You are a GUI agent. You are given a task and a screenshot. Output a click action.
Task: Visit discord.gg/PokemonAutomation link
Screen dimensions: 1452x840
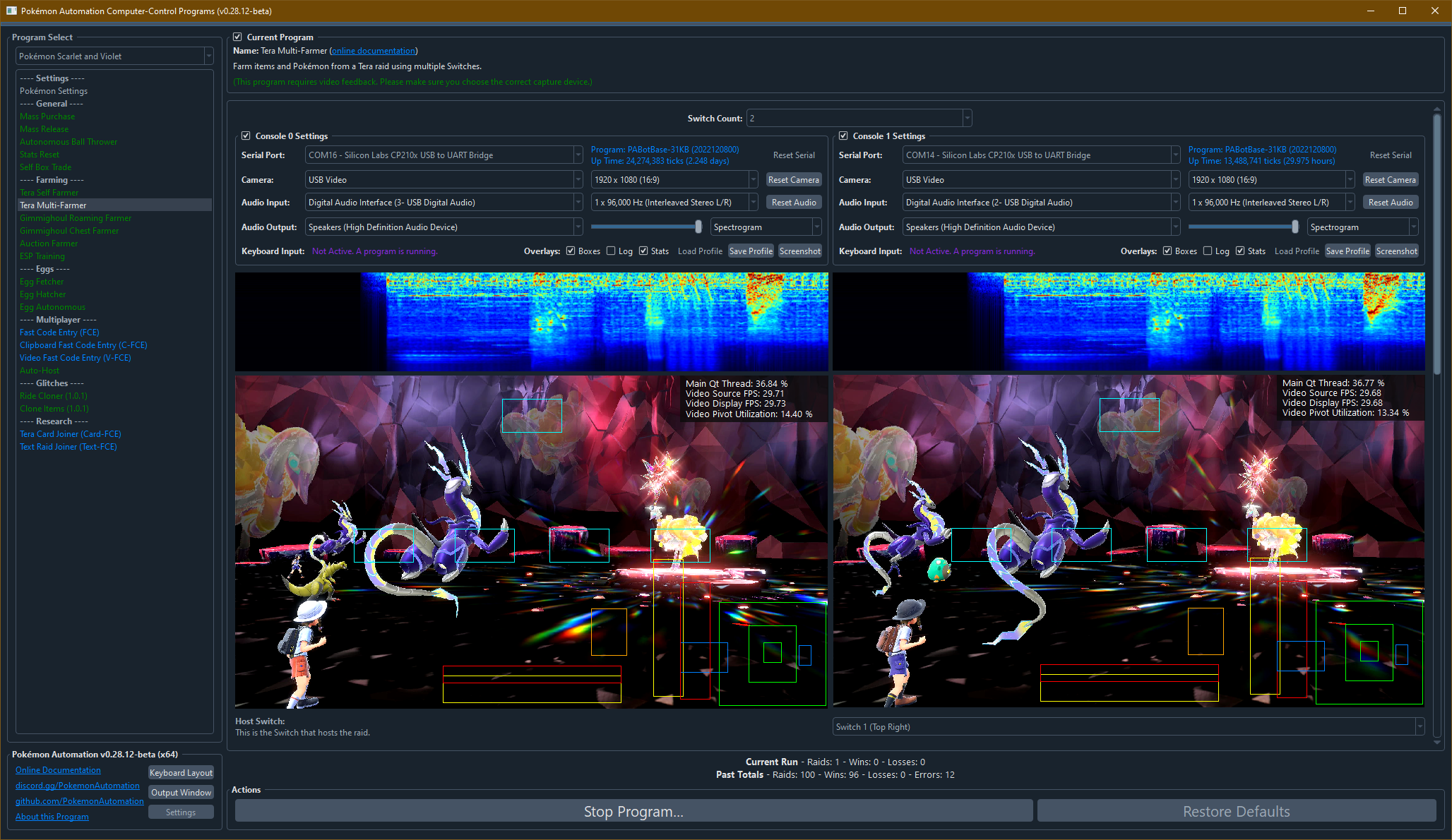(x=78, y=786)
